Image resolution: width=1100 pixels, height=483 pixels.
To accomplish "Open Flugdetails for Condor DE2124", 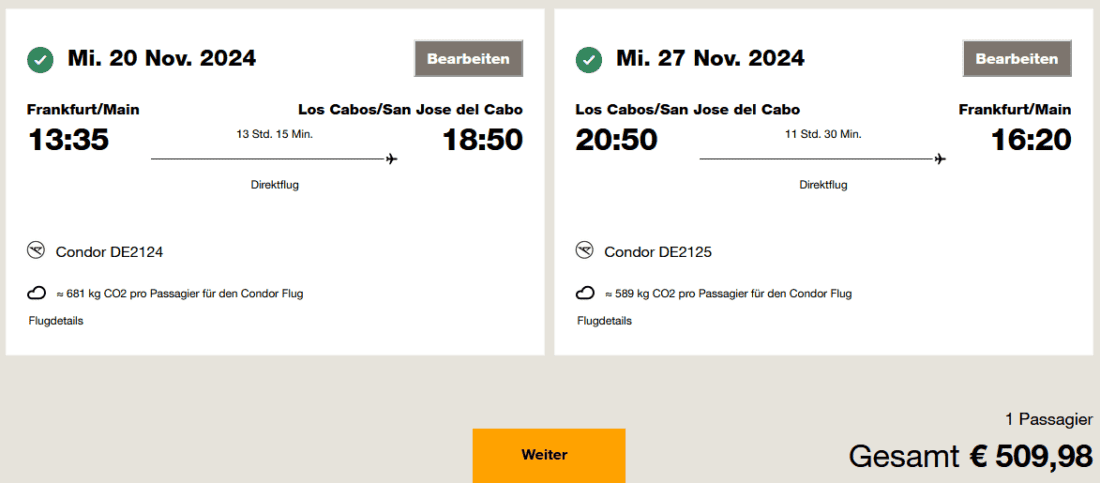I will pos(55,321).
